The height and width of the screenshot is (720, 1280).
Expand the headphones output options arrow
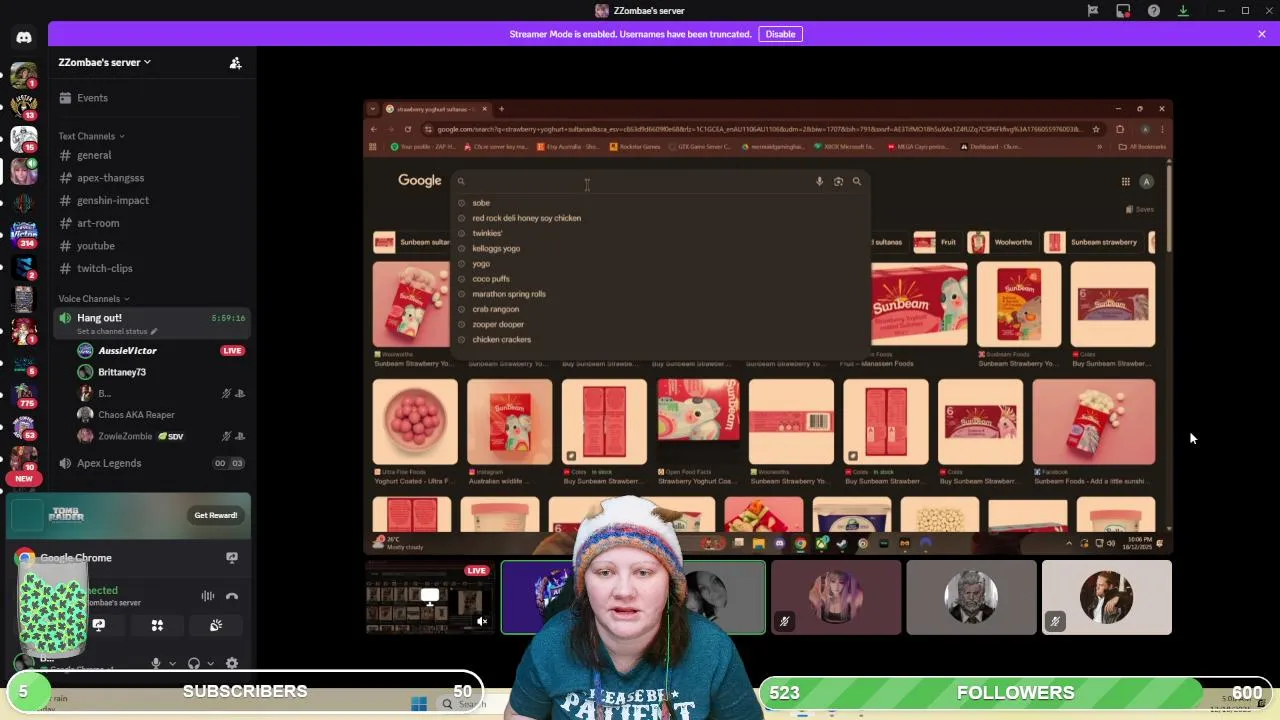211,663
